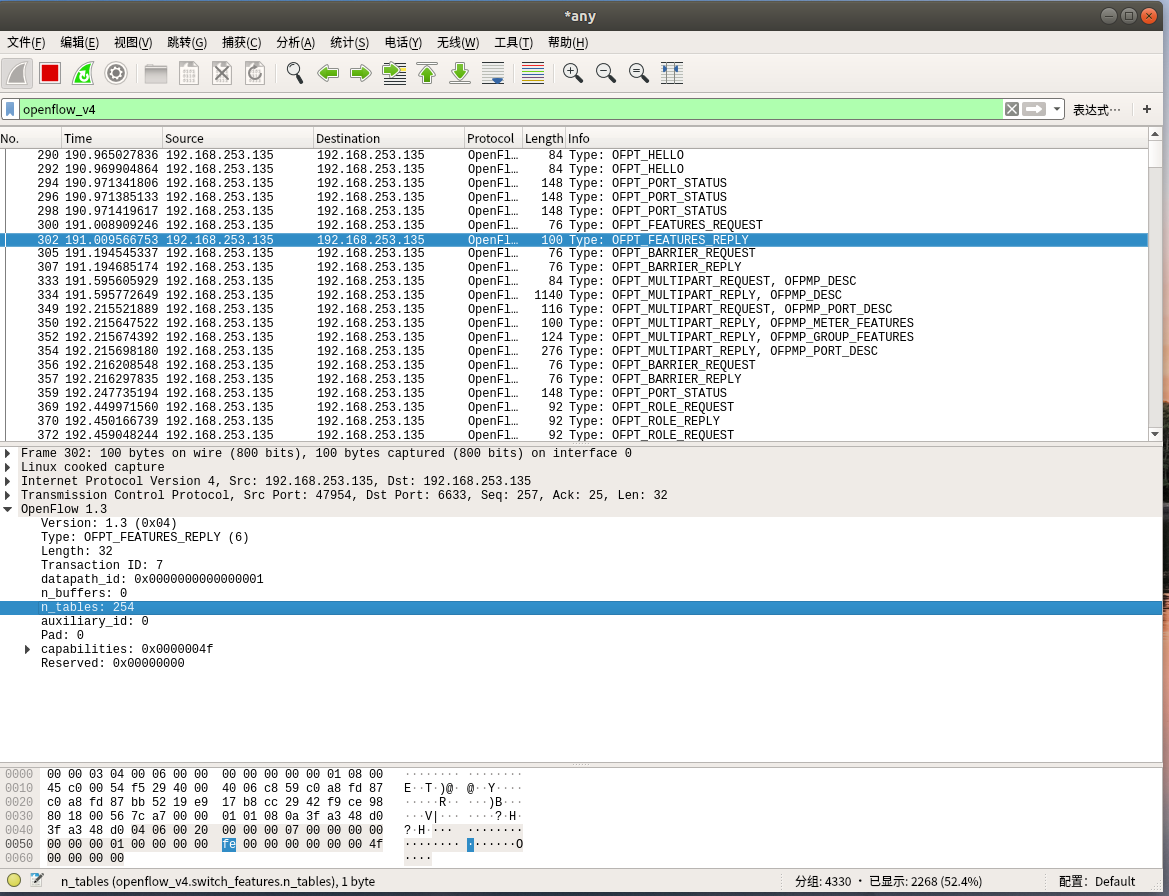
Task: Clear the display filter
Action: tap(1011, 110)
